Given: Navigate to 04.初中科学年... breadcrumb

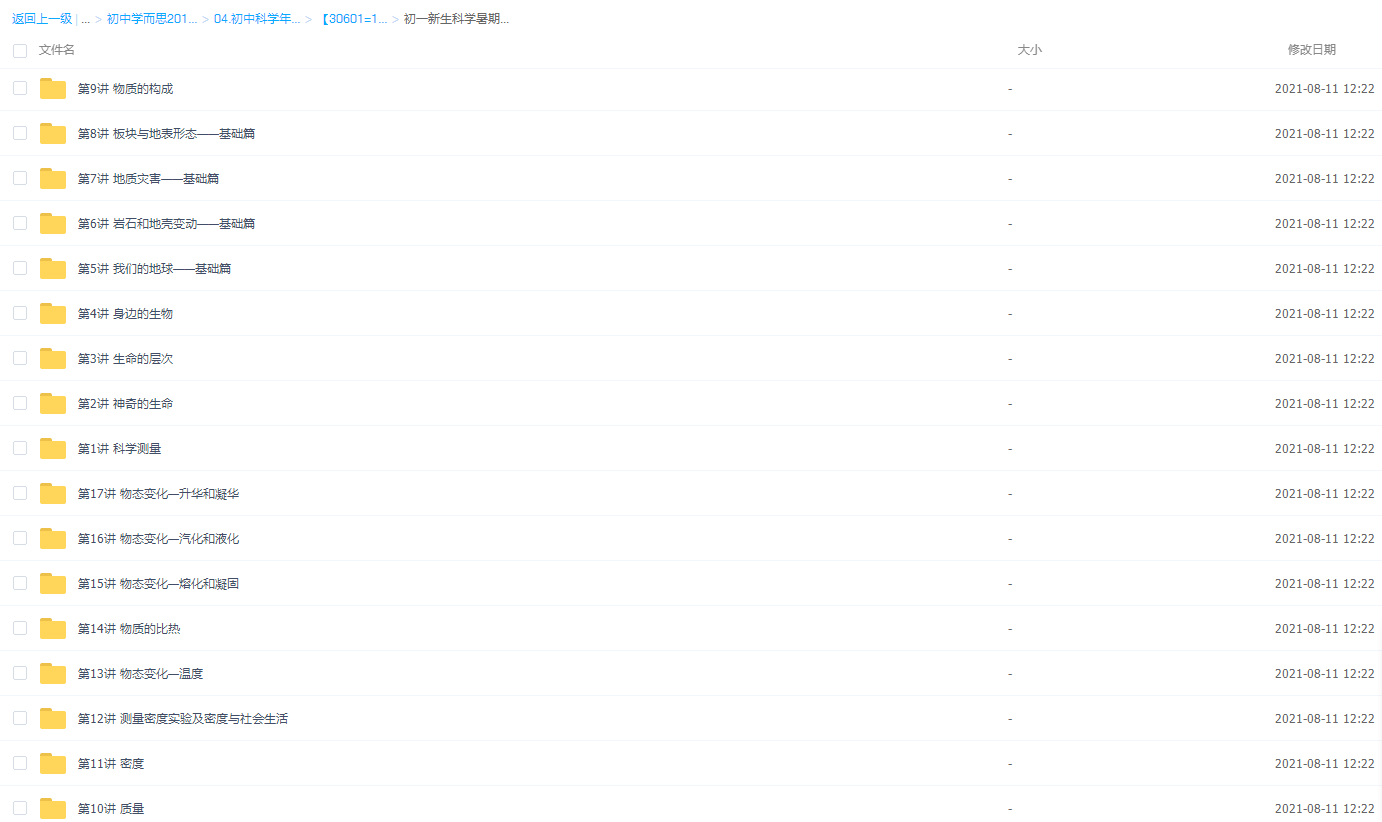Looking at the screenshot, I should pyautogui.click(x=257, y=19).
